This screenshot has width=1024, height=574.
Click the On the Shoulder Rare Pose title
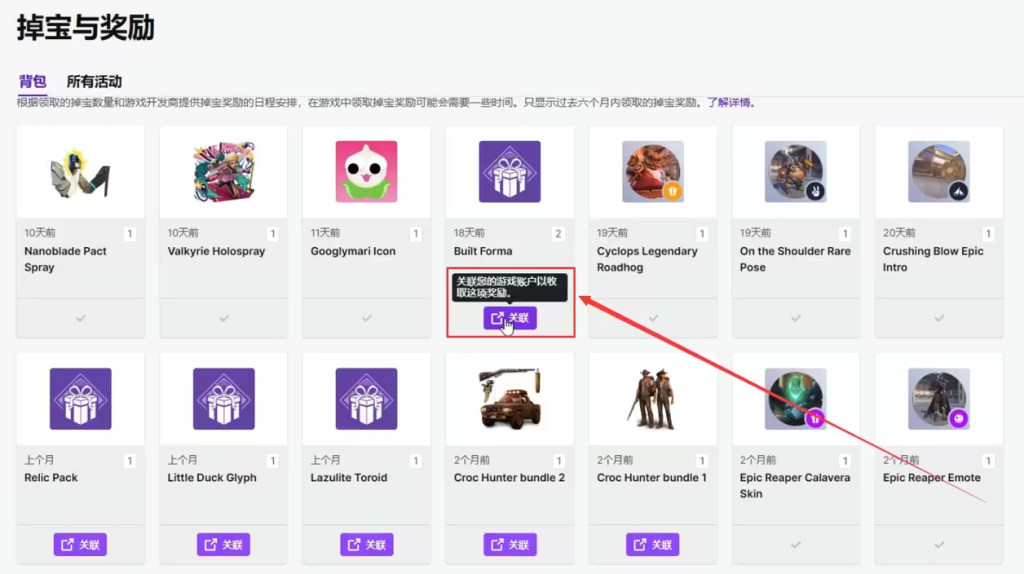click(x=795, y=259)
